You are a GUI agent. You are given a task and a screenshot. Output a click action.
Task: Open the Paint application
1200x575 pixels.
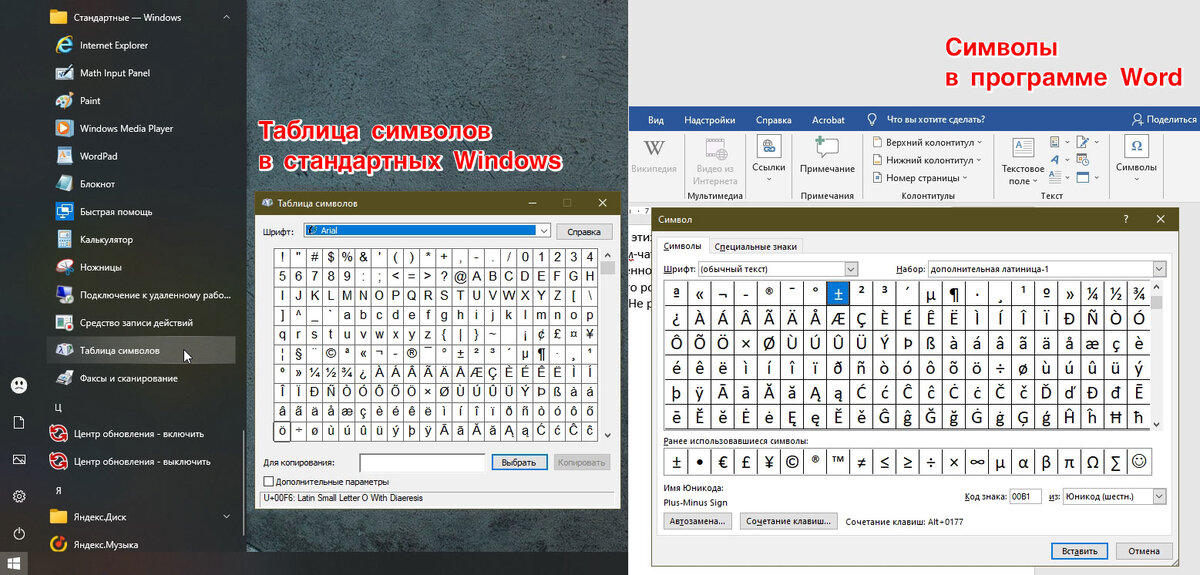pyautogui.click(x=140, y=101)
